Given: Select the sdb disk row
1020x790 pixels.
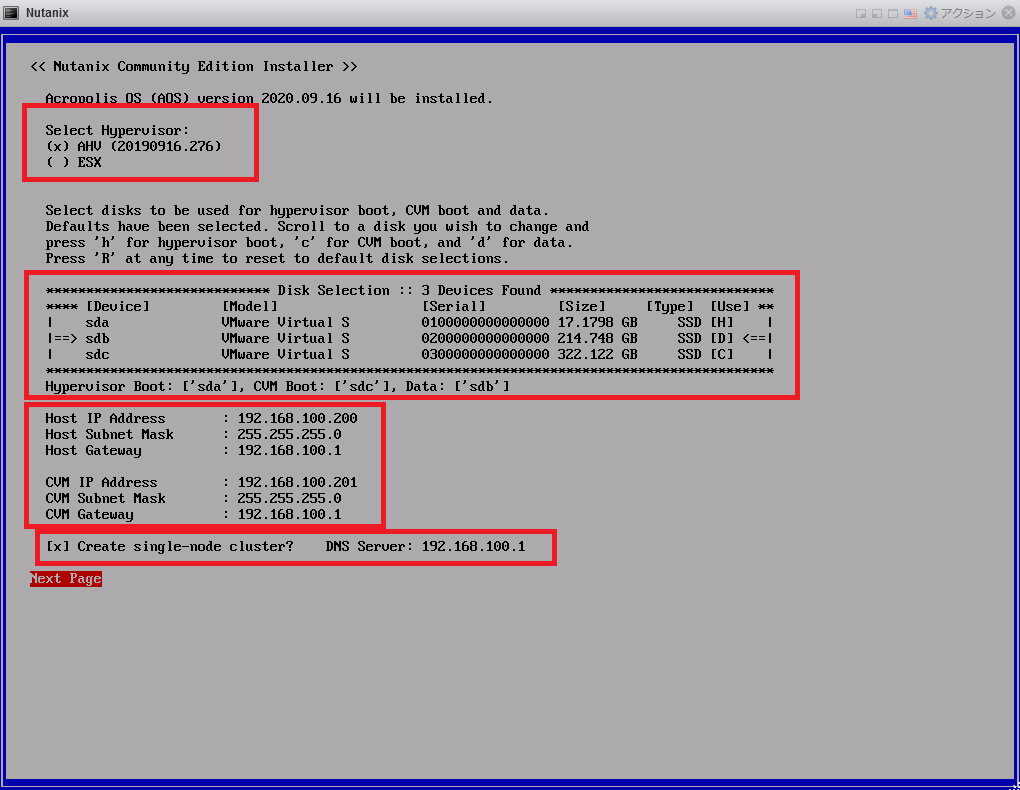Looking at the screenshot, I should click(409, 338).
